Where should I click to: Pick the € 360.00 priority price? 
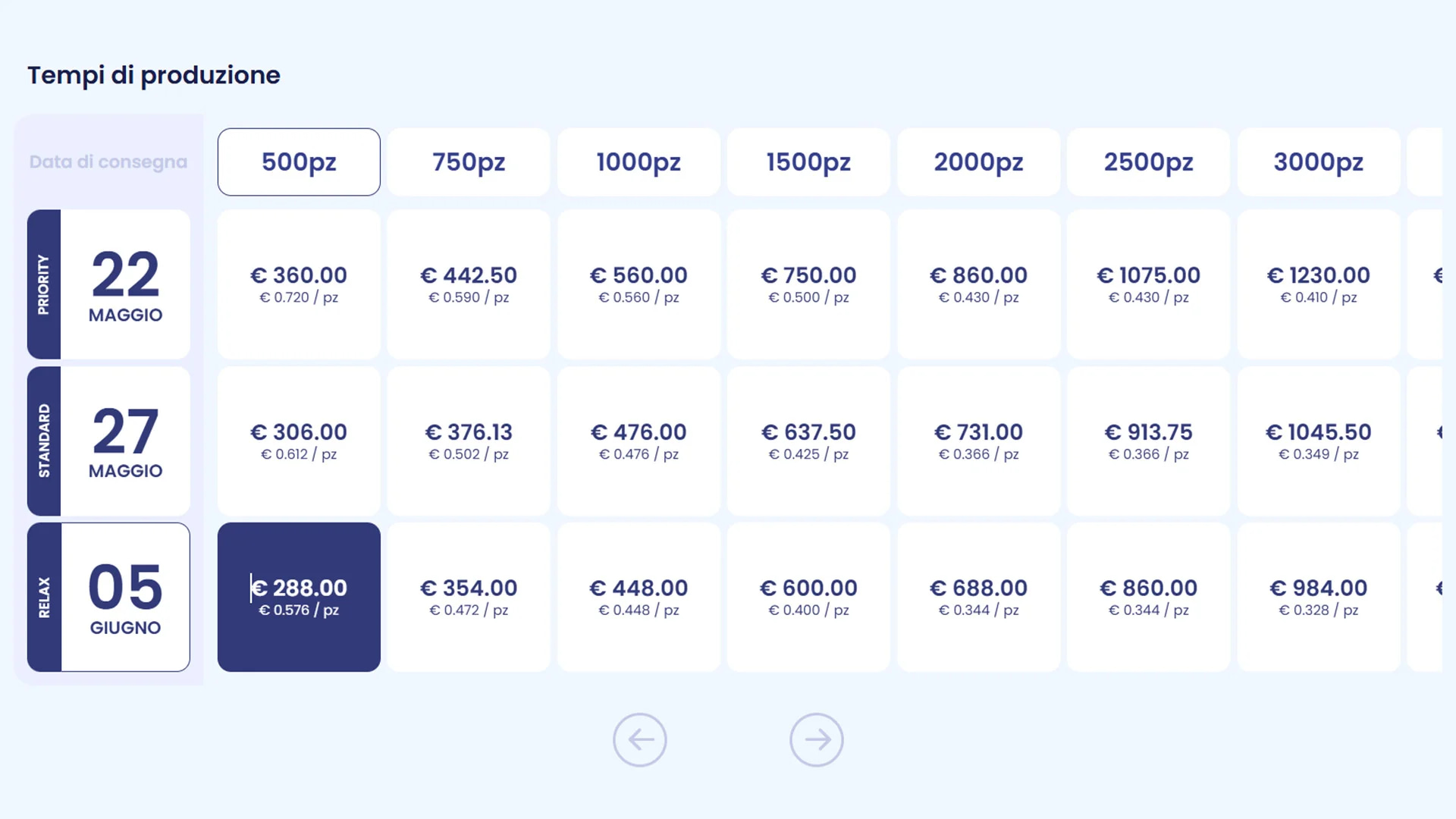click(x=299, y=284)
